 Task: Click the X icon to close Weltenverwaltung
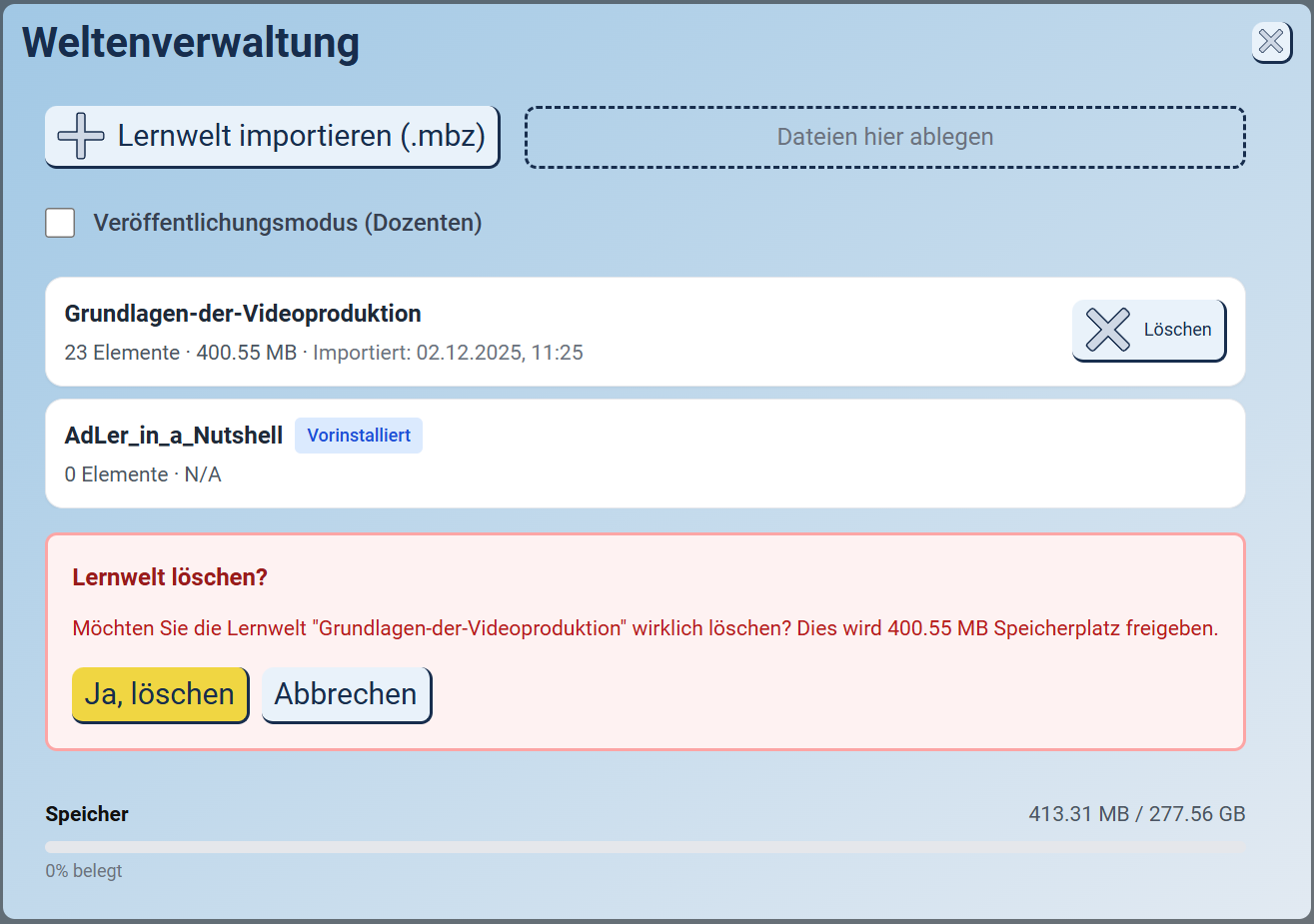[1271, 42]
